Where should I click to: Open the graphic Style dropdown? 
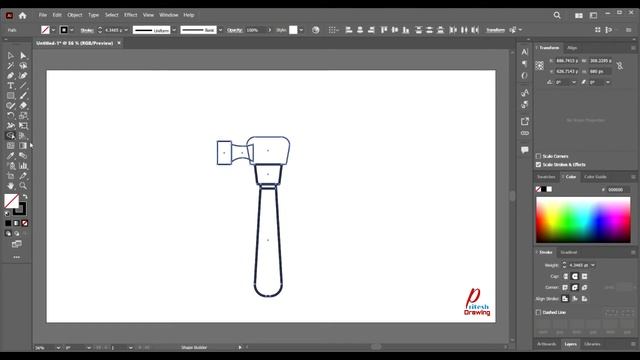click(301, 30)
